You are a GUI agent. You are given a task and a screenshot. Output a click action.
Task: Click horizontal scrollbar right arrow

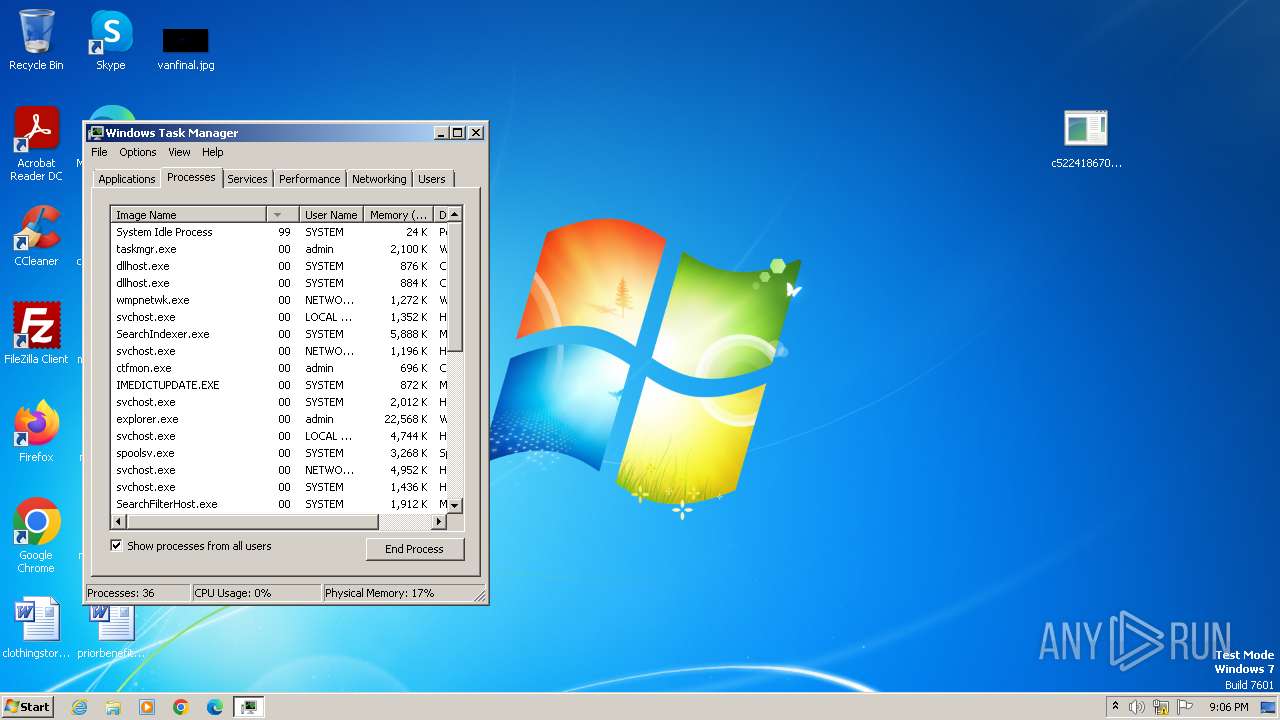pyautogui.click(x=438, y=522)
